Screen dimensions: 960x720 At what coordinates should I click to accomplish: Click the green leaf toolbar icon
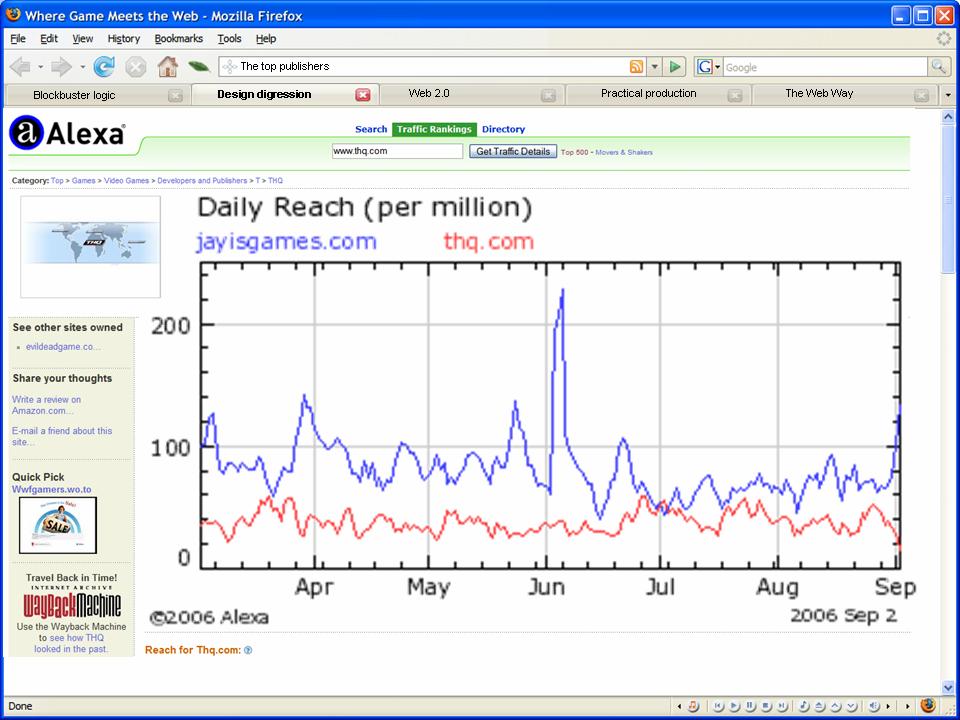(x=198, y=66)
